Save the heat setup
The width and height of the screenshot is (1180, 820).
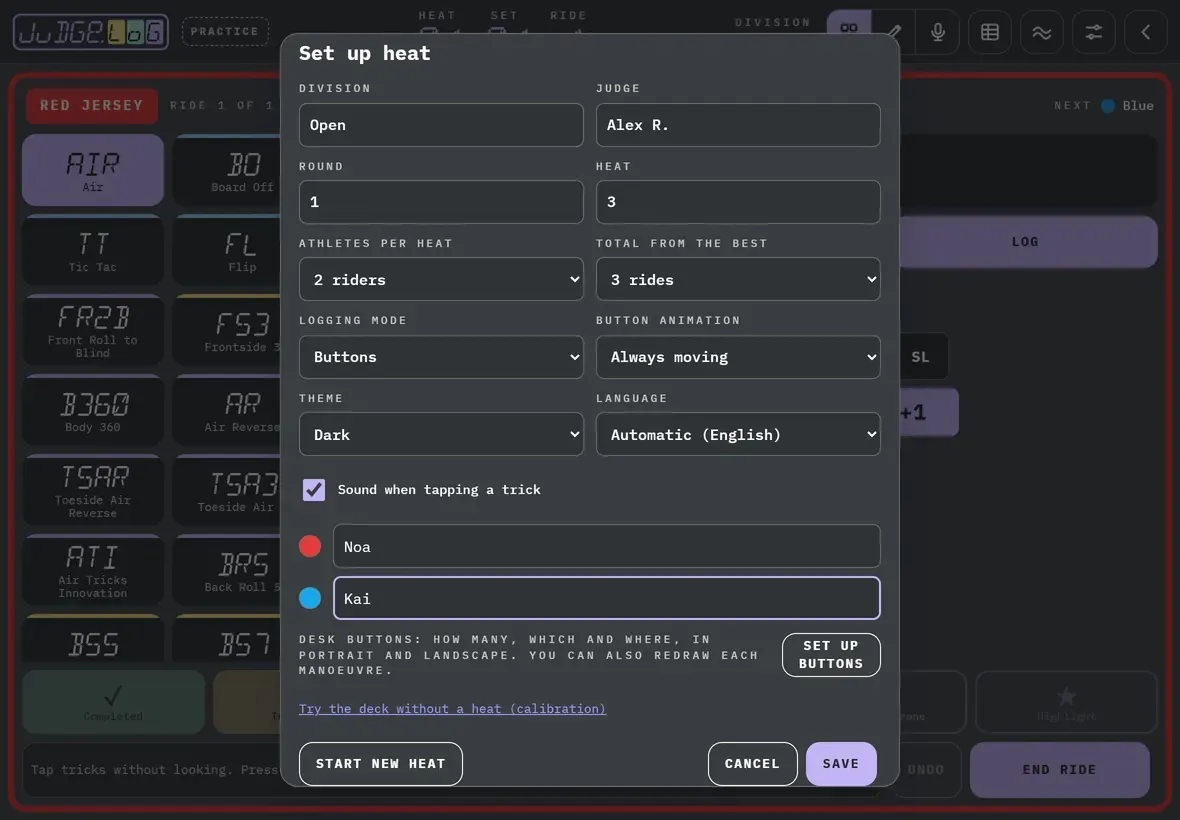841,764
